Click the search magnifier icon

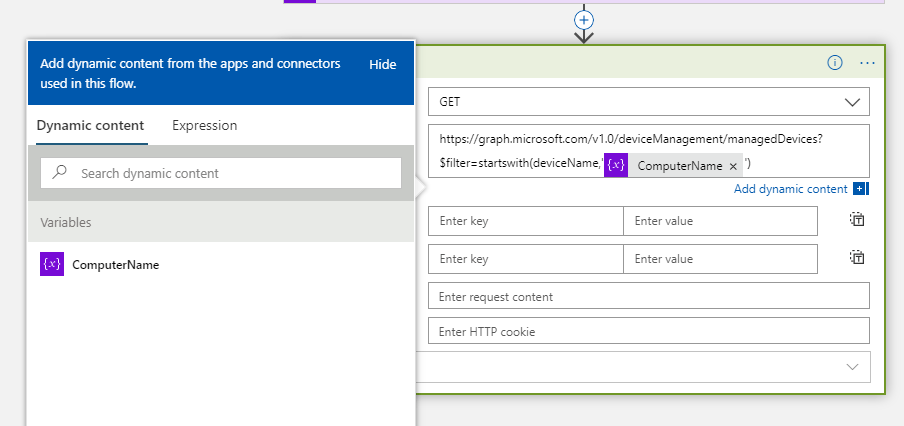point(60,173)
